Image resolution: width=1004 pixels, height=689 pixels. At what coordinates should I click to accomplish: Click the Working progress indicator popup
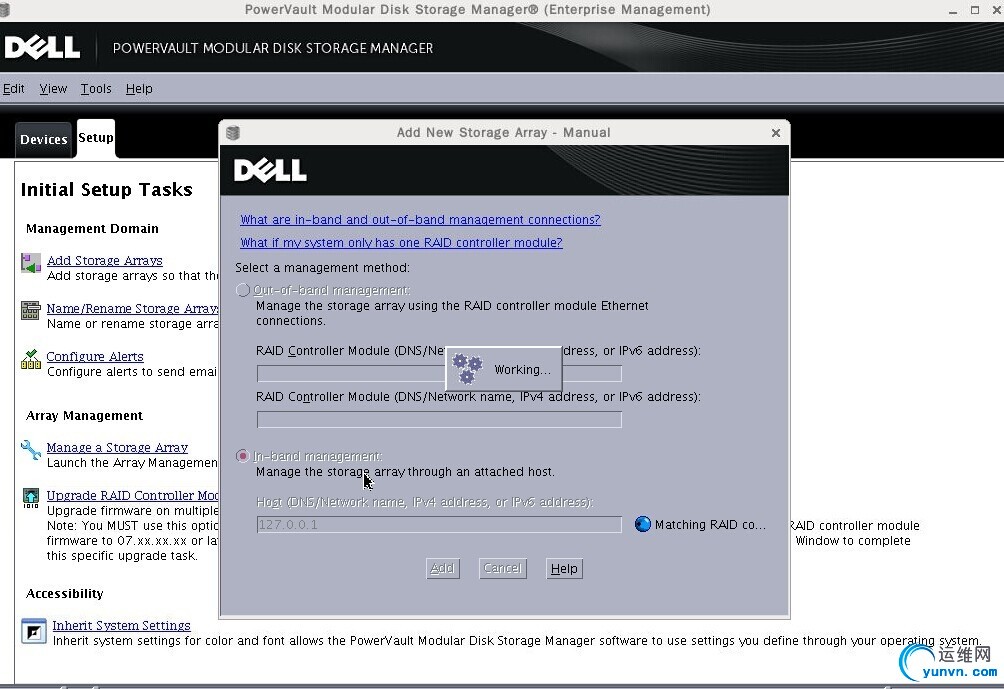pos(504,369)
